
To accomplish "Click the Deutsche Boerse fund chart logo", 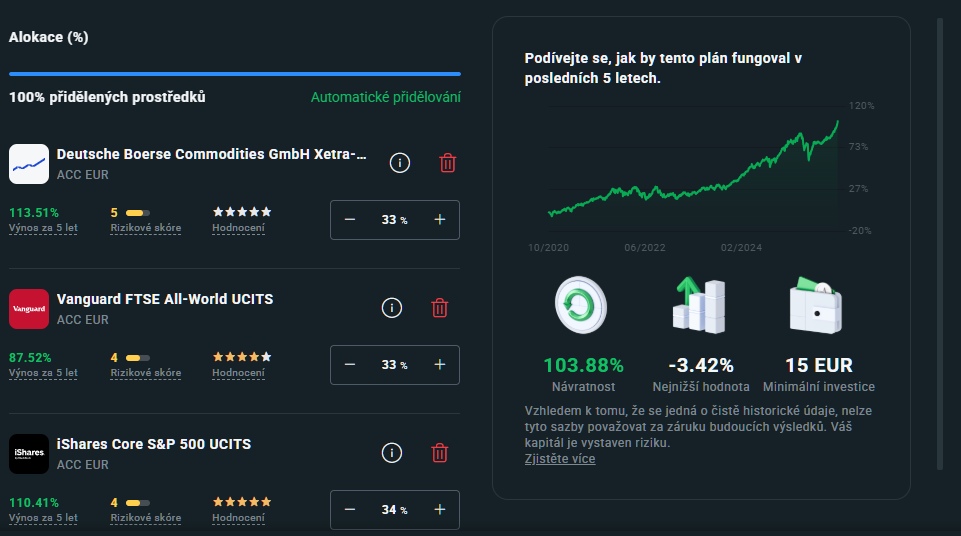I will point(29,164).
